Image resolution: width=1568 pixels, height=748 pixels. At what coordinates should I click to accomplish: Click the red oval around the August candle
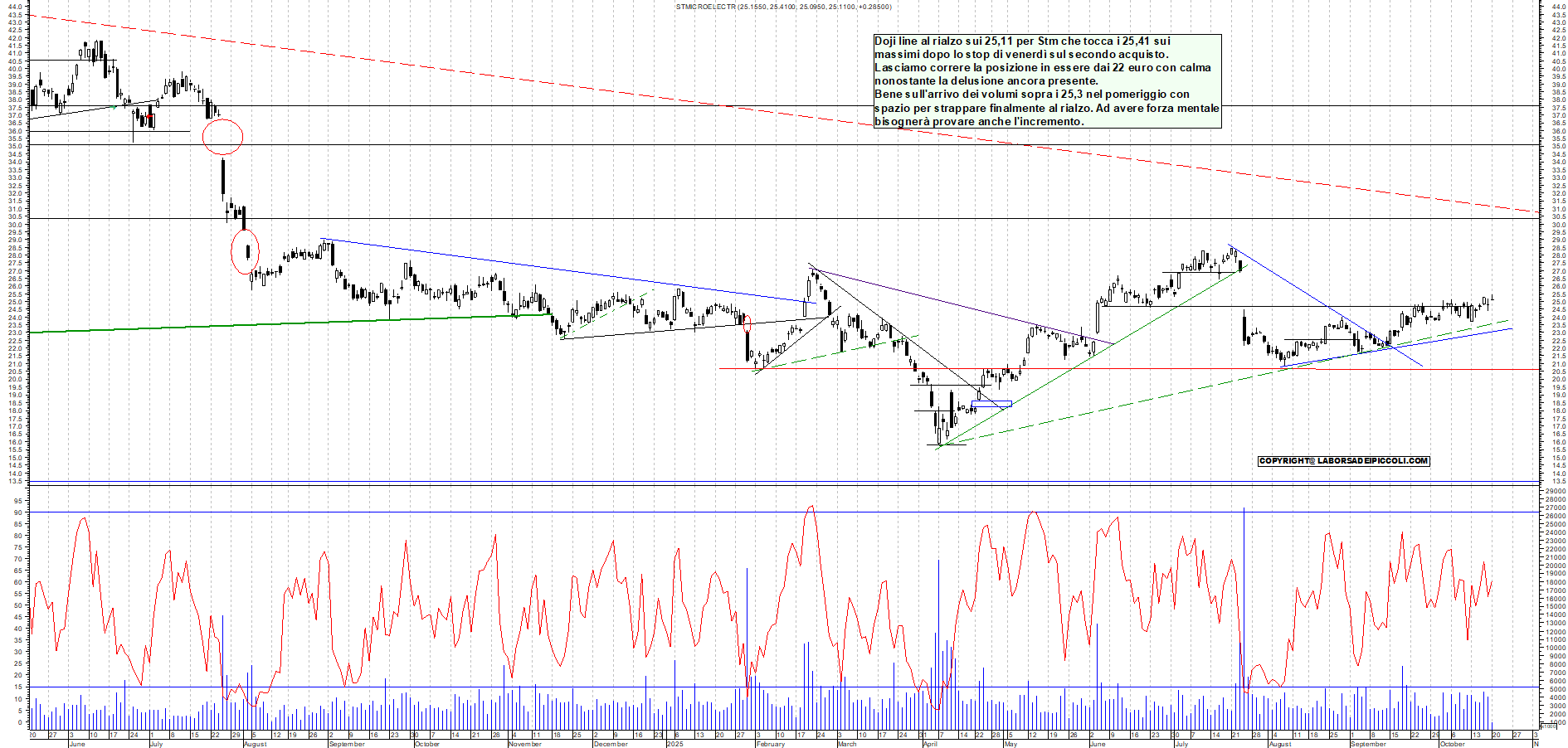point(245,251)
